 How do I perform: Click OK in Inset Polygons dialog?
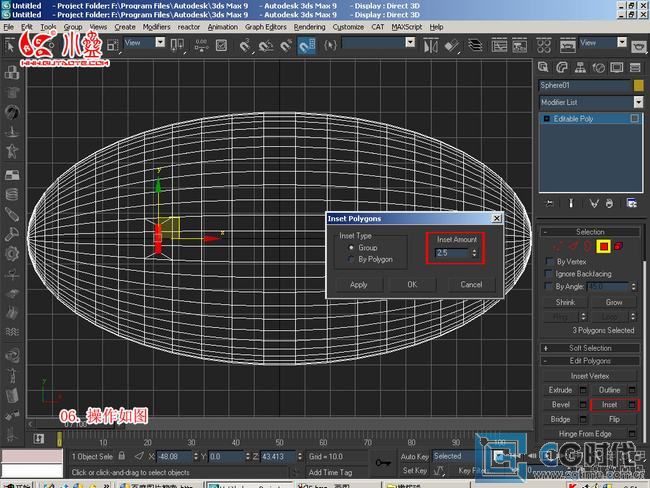coord(412,285)
